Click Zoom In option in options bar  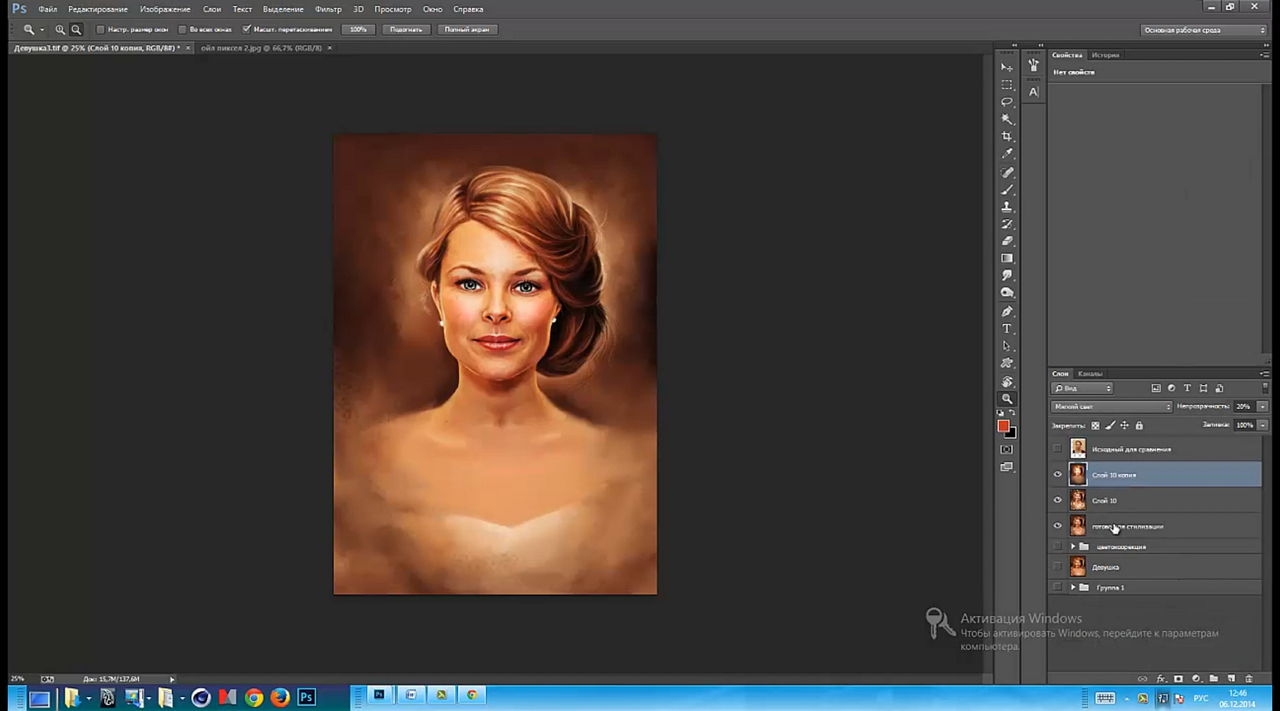[x=60, y=29]
